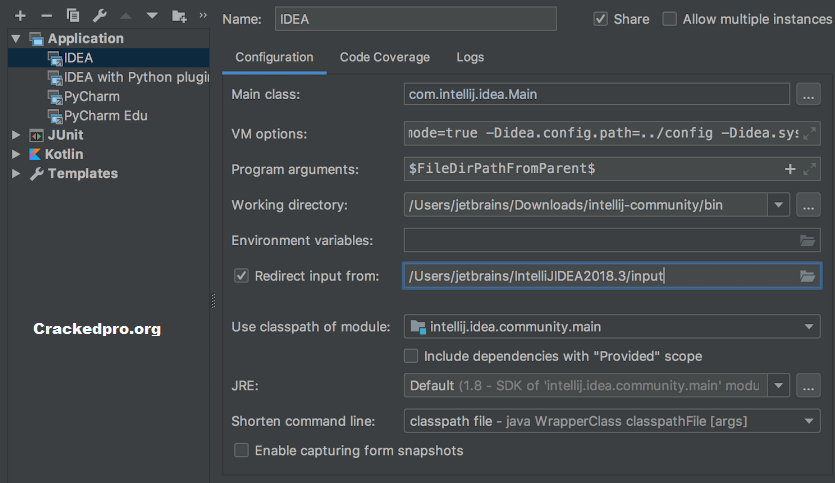Browse for working directory ellipsis button
The height and width of the screenshot is (483, 835).
pos(808,205)
